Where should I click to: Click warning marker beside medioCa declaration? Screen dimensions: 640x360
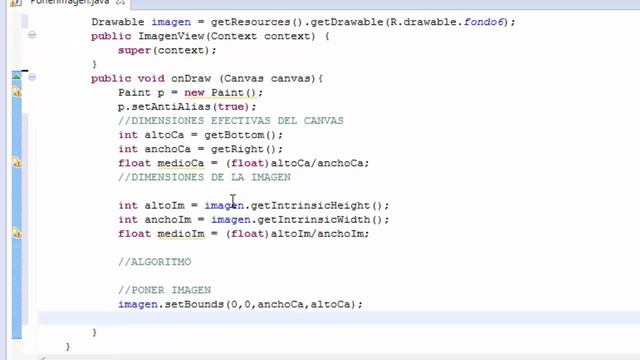[x=17, y=163]
